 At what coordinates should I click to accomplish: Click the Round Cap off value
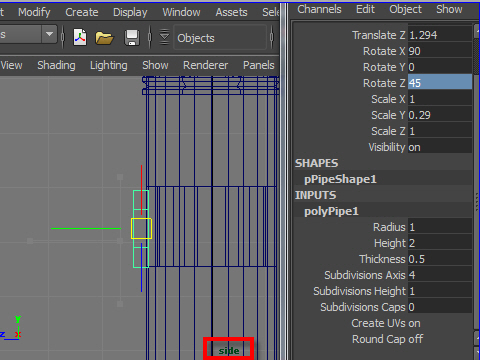click(415, 339)
